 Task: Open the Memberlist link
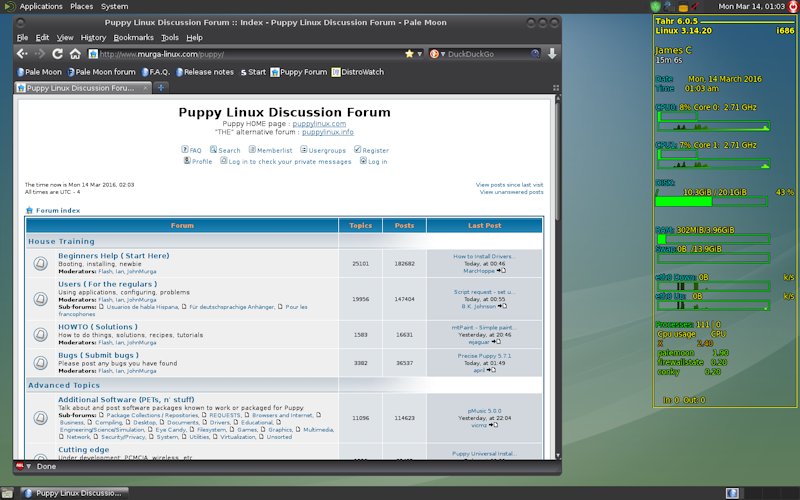270,150
